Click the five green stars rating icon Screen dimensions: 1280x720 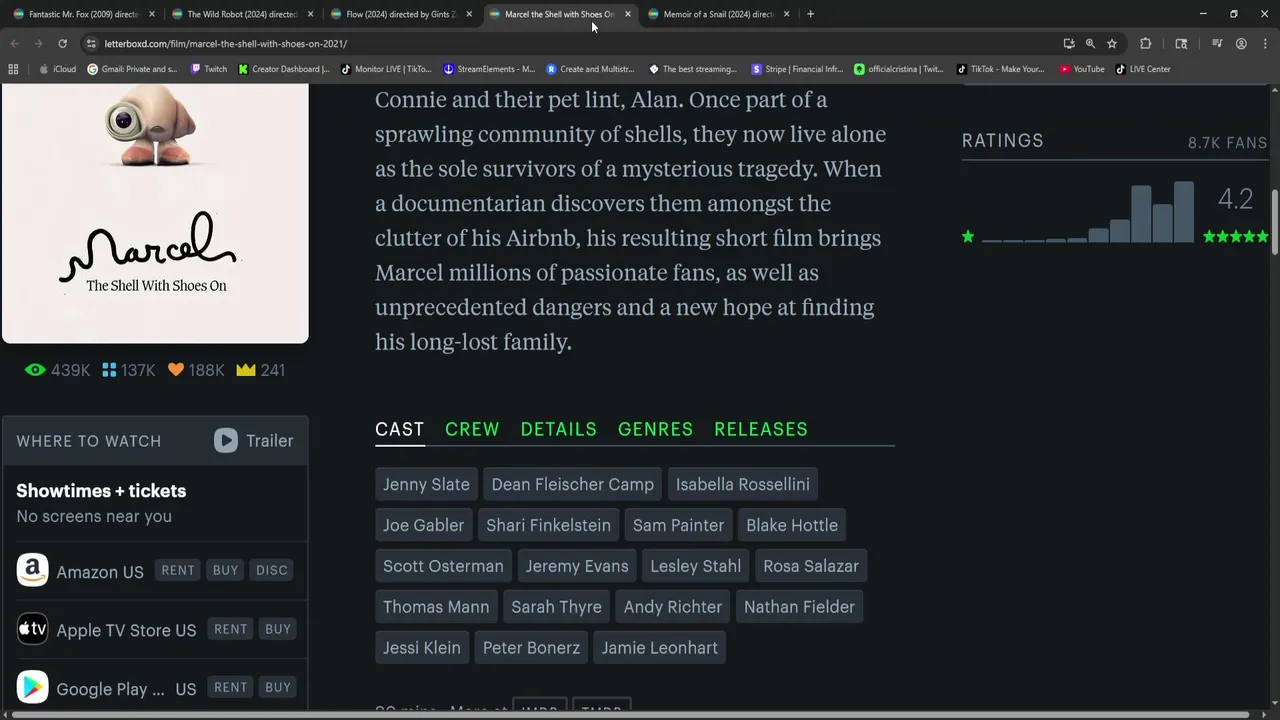tap(1236, 237)
